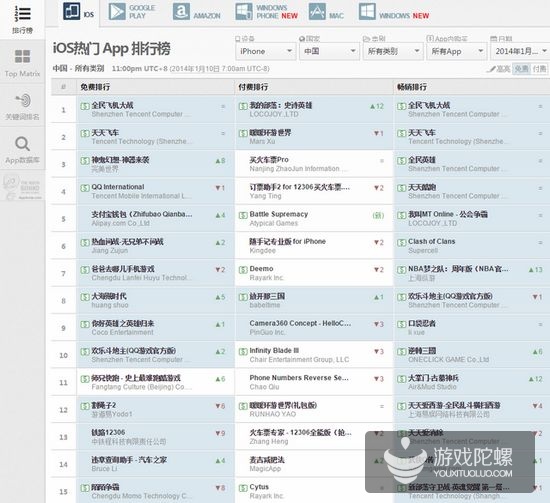Click Rayark Inc. publisher under Deemo
Screen dimensions: 550x503
[267, 278]
